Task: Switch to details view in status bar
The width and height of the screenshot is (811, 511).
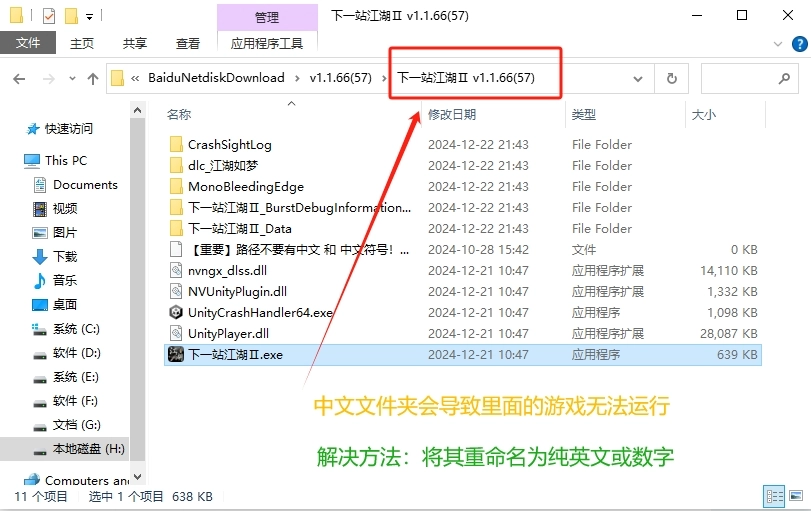Action: pos(773,496)
